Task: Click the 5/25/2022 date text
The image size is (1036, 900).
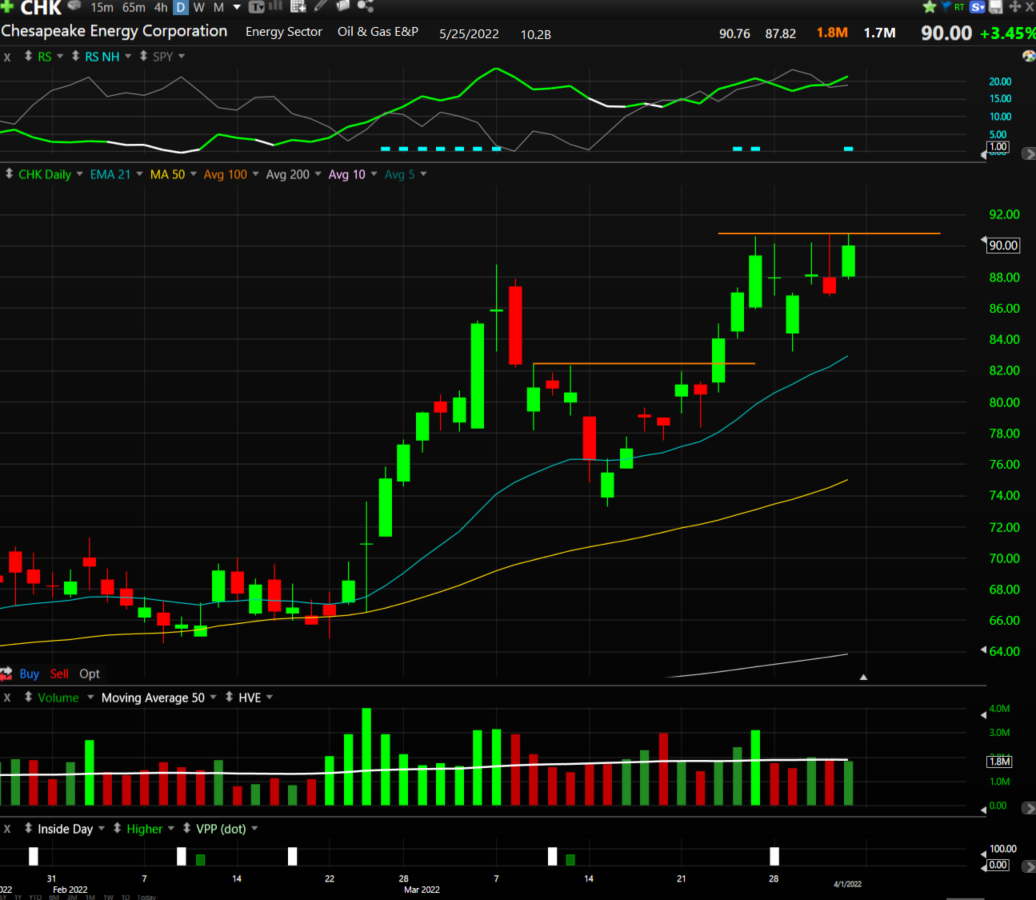Action: 468,34
